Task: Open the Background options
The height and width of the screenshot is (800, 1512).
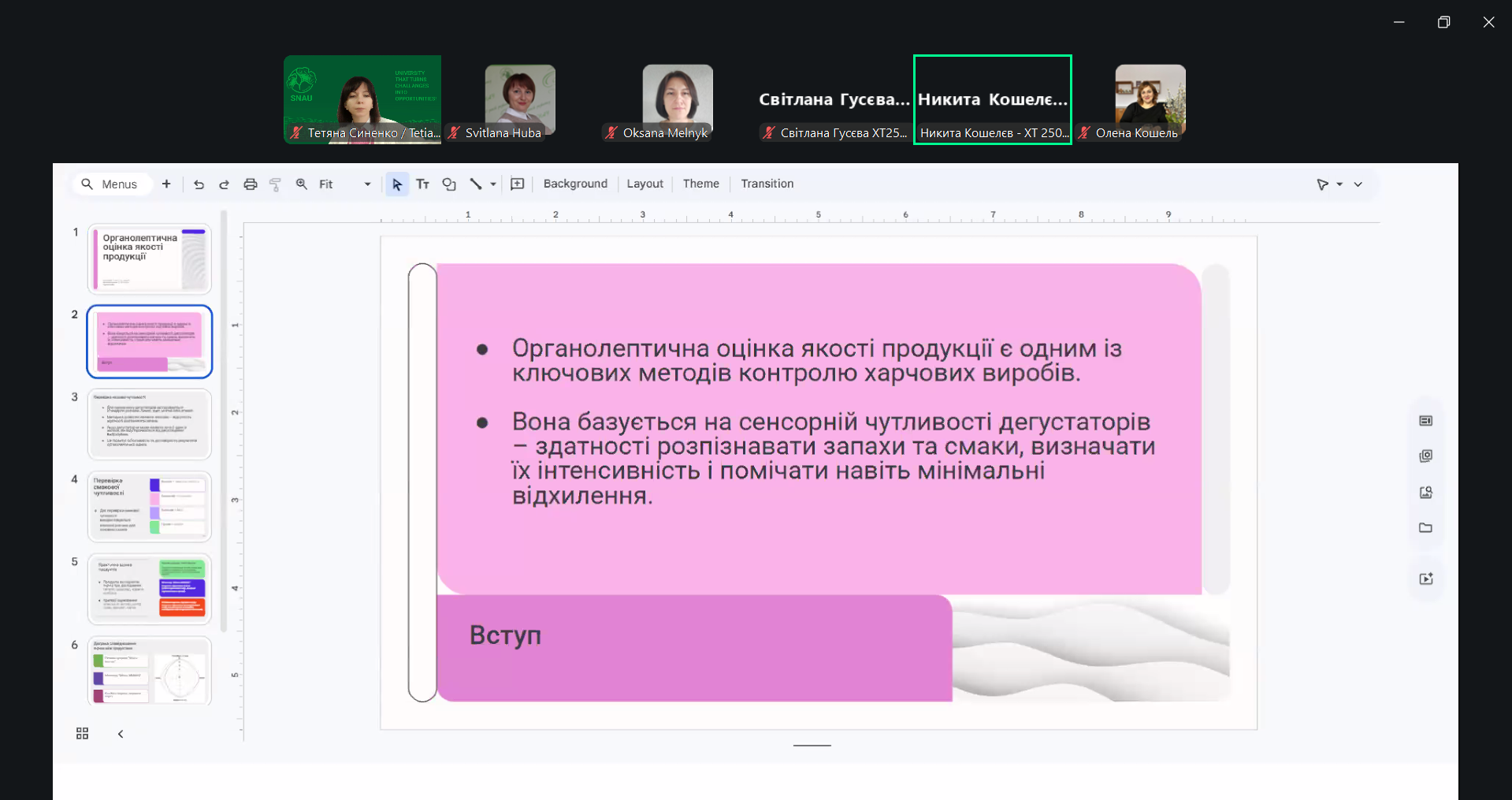Action: [x=575, y=184]
